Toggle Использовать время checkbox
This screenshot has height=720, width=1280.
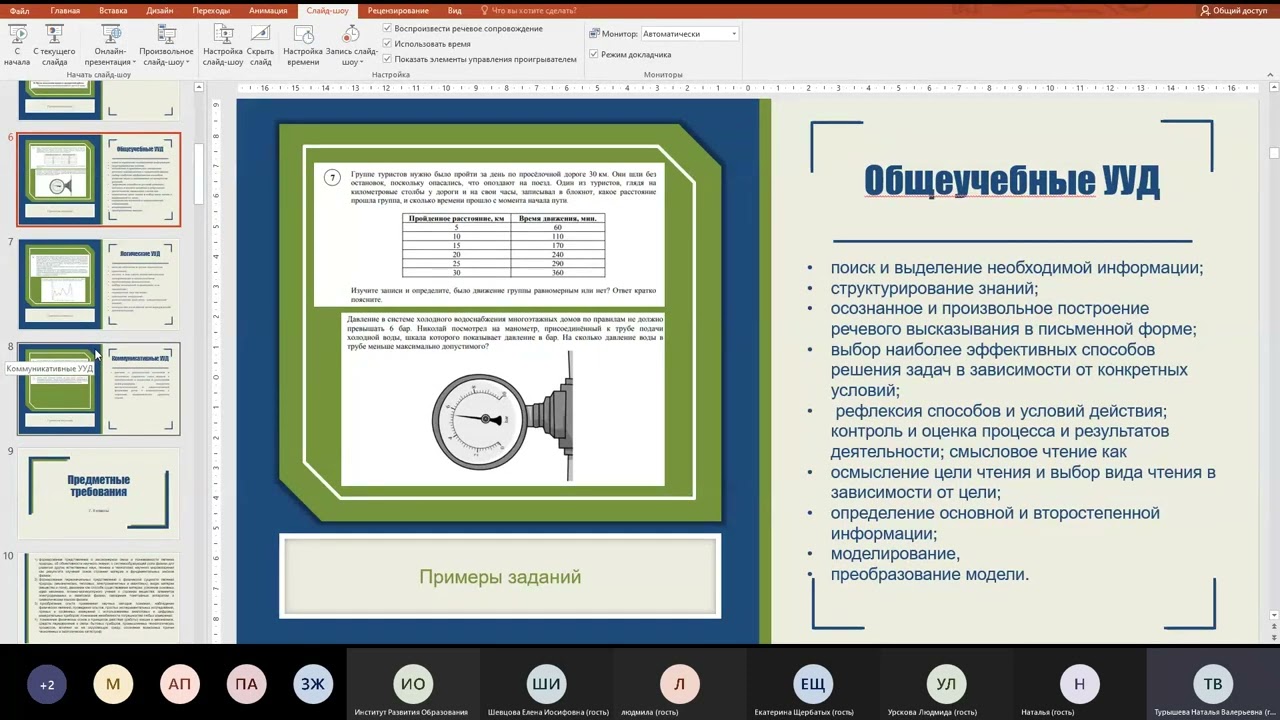[388, 44]
